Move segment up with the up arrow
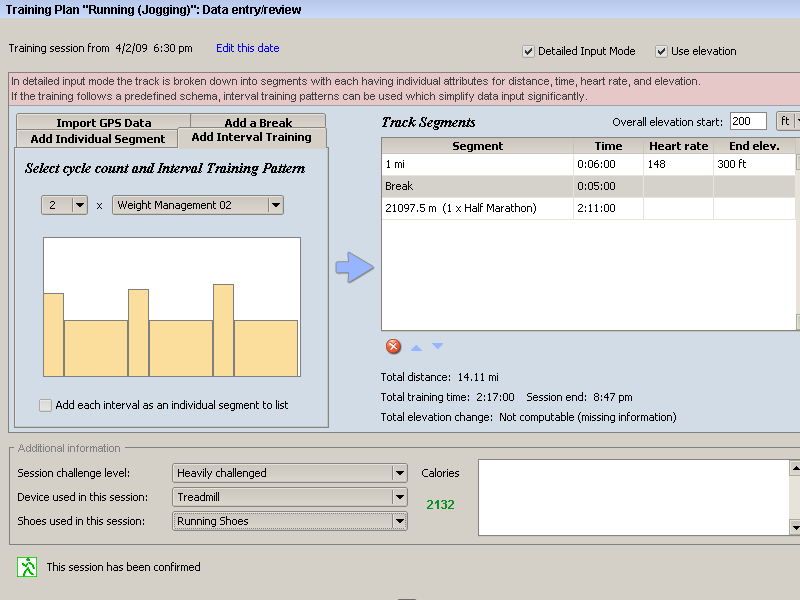Screen dimensions: 800x600 tap(417, 347)
